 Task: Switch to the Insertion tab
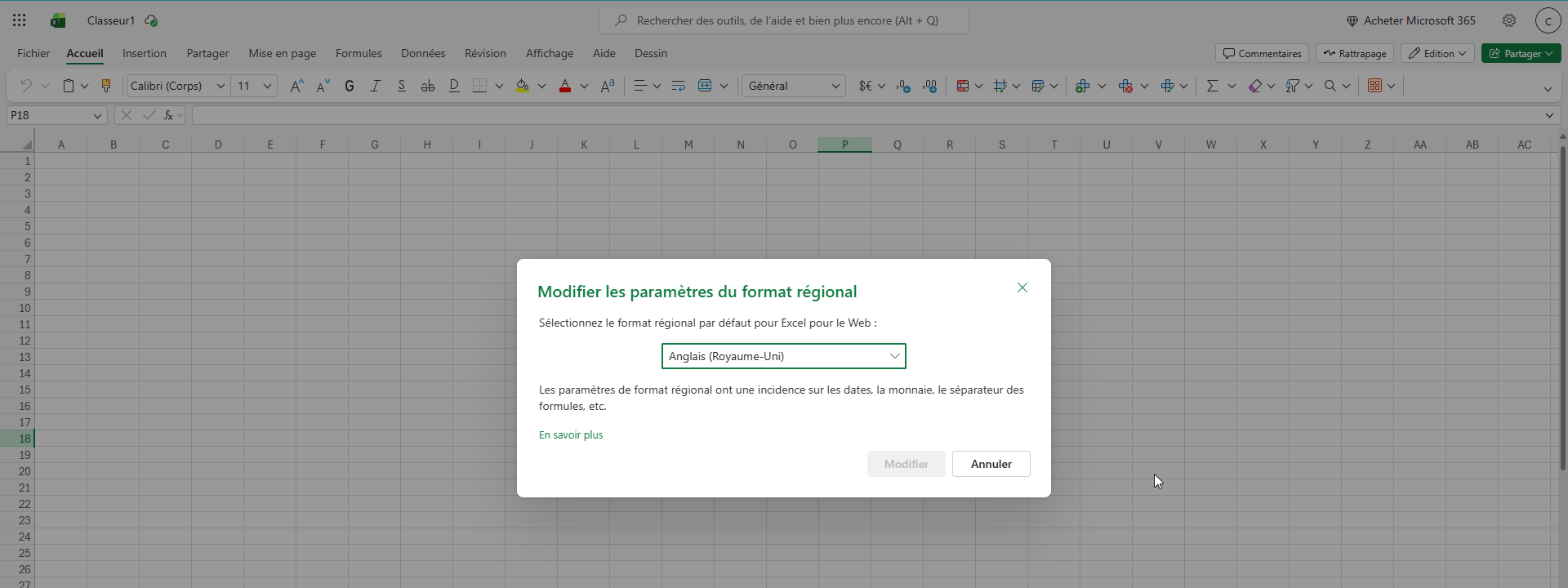(x=145, y=53)
